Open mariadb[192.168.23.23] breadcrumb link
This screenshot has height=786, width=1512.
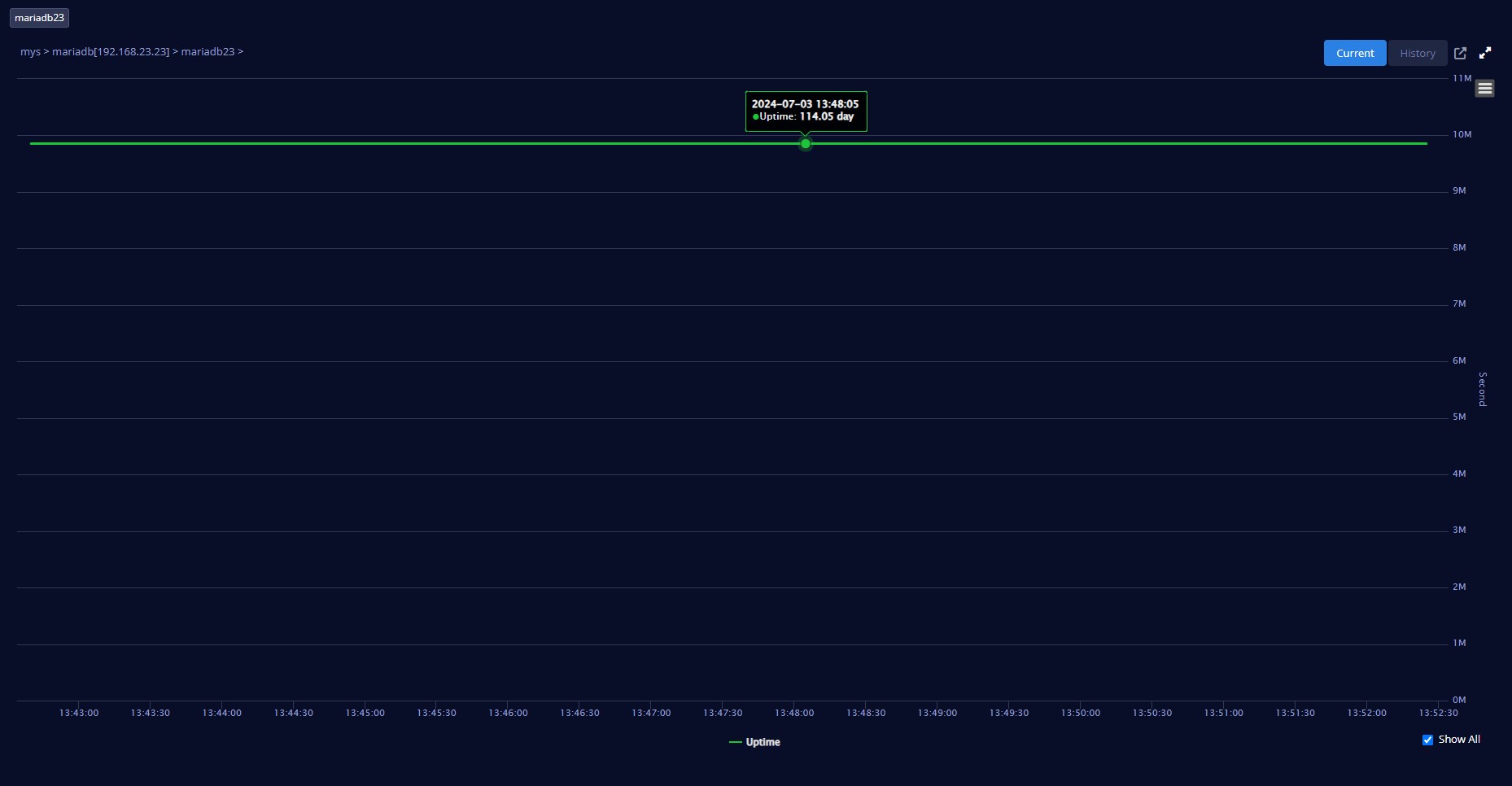click(111, 51)
